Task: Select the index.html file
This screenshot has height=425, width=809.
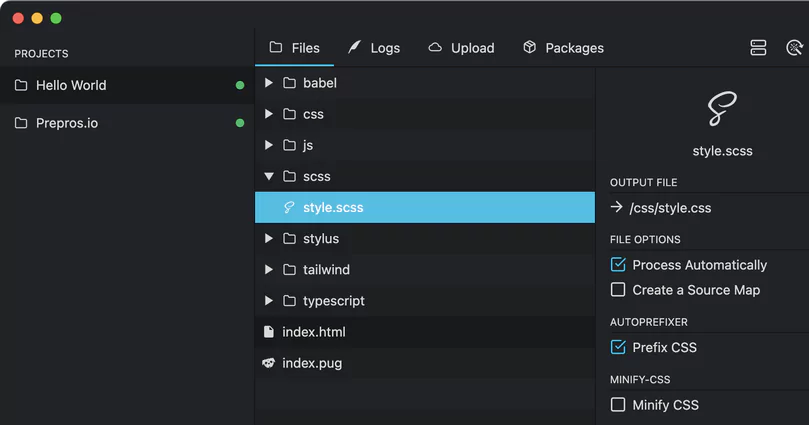Action: (x=425, y=332)
